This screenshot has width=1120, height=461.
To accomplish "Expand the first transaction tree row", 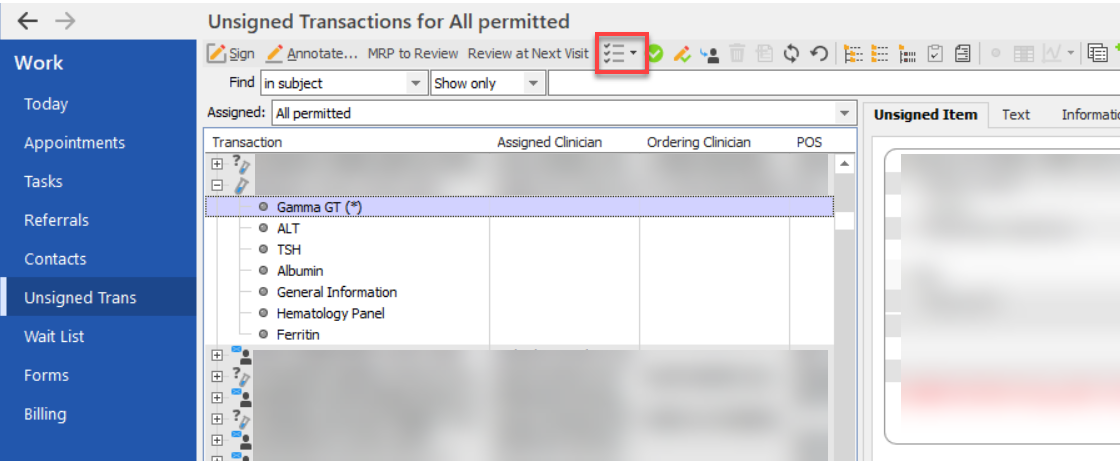I will [217, 163].
